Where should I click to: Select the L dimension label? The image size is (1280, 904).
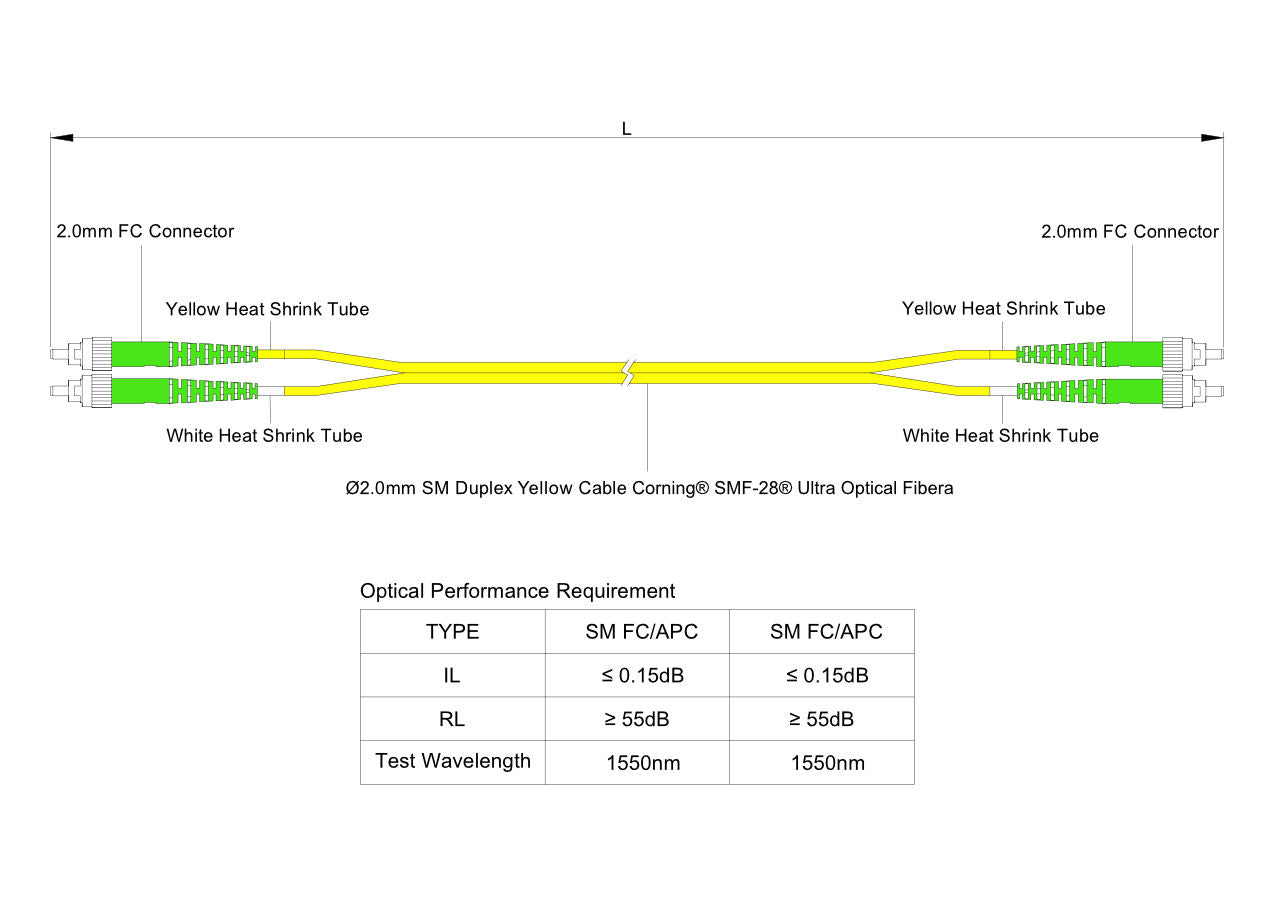627,129
